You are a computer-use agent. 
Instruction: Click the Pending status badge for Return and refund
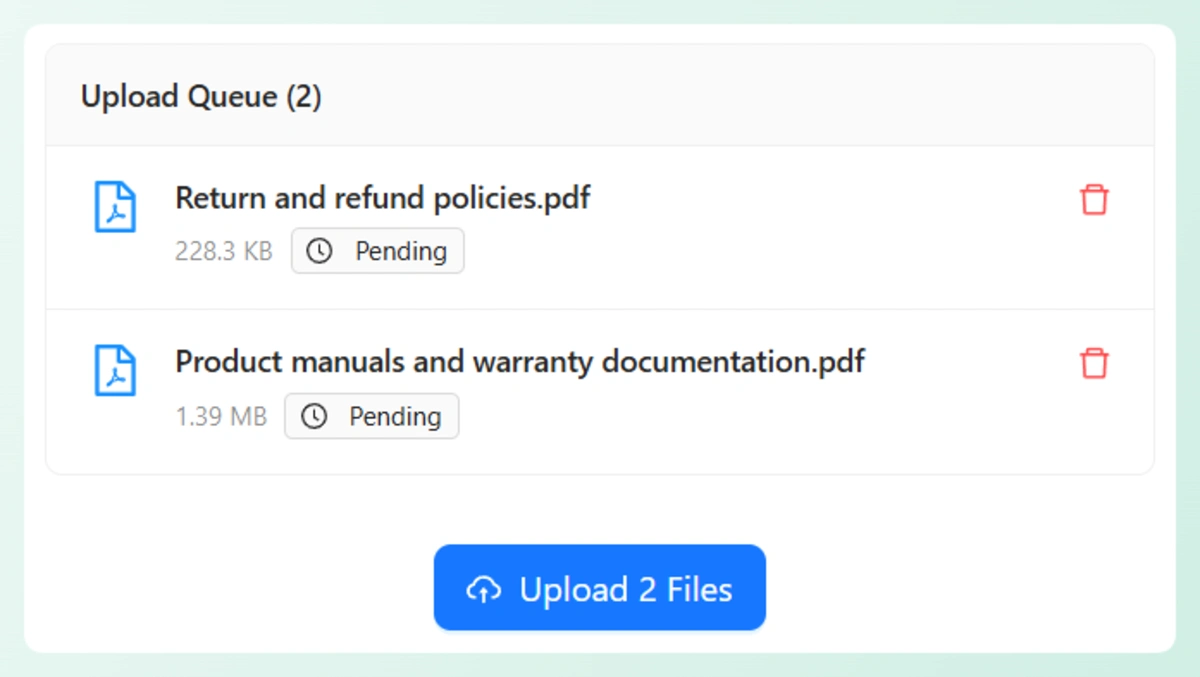(x=378, y=251)
